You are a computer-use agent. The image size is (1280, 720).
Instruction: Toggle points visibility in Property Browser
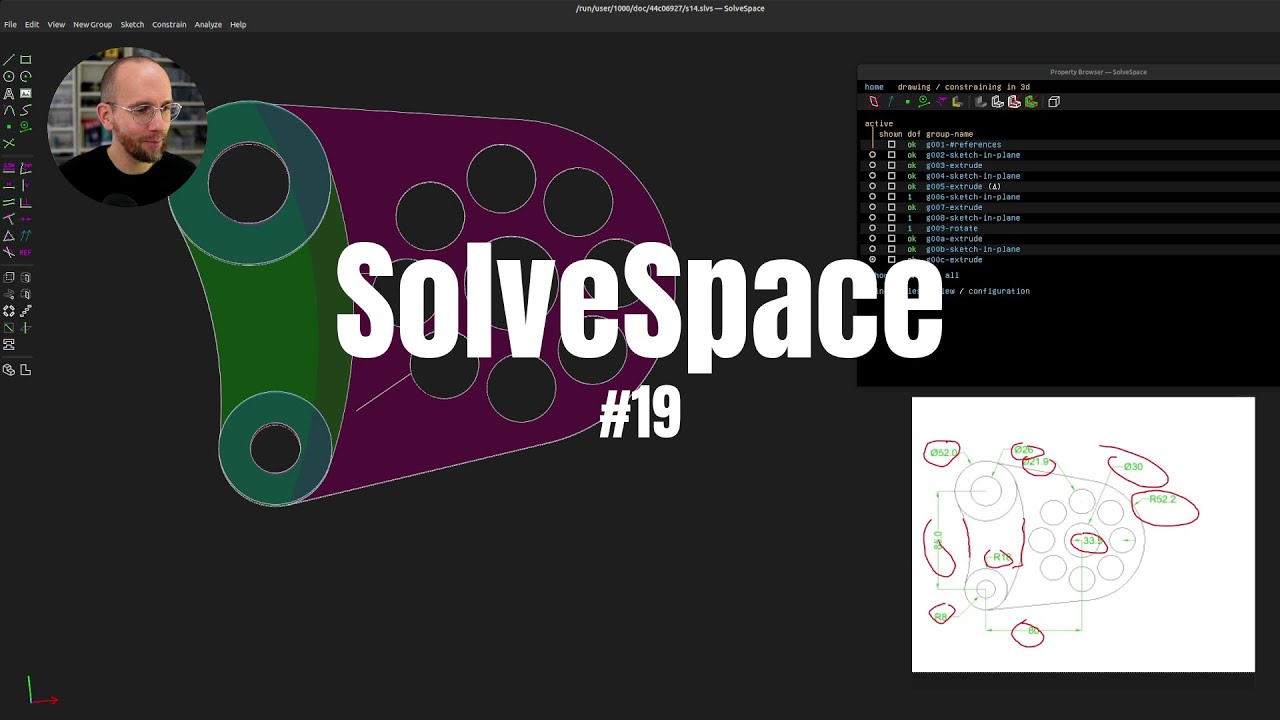pos(907,101)
